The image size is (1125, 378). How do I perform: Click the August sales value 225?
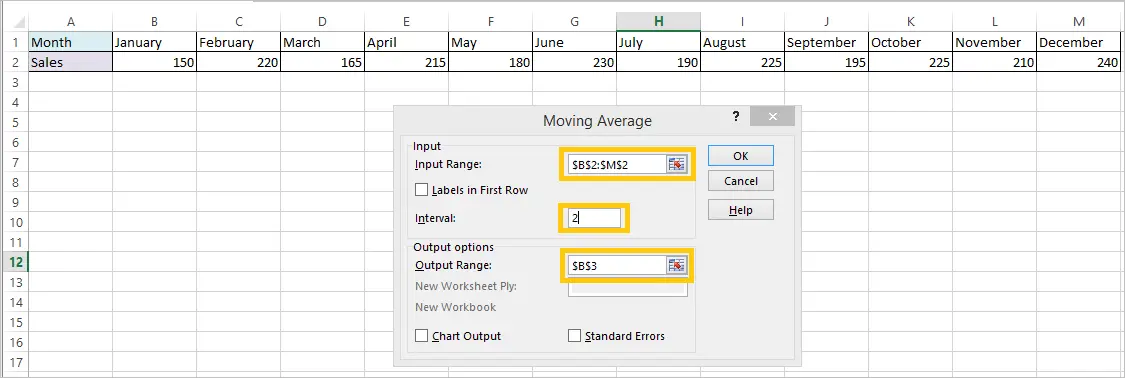point(742,62)
